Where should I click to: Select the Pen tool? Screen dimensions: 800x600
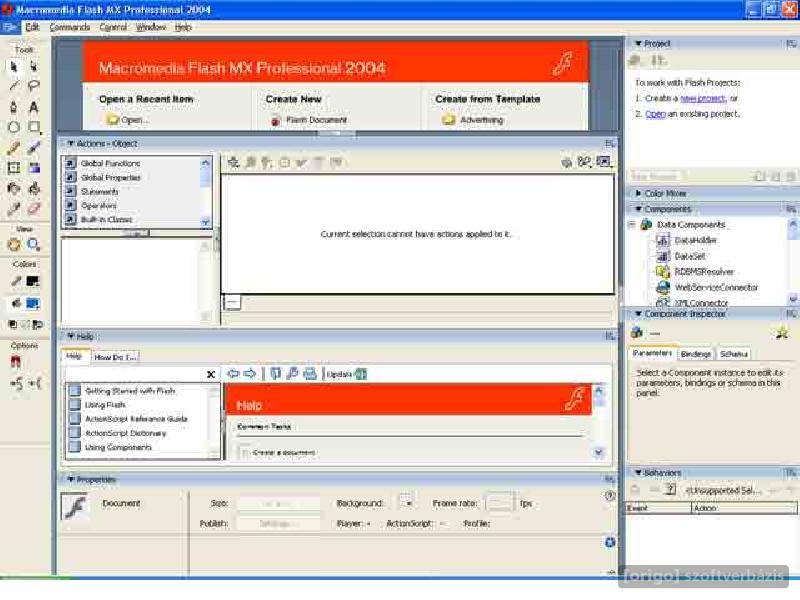coord(14,107)
